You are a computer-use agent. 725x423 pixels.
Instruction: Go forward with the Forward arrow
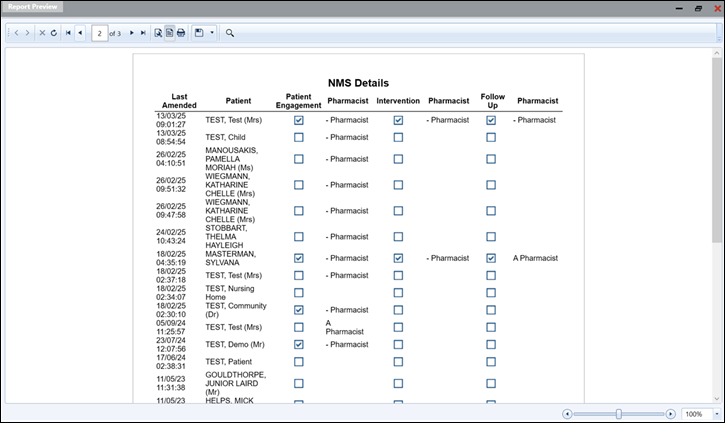pyautogui.click(x=27, y=33)
